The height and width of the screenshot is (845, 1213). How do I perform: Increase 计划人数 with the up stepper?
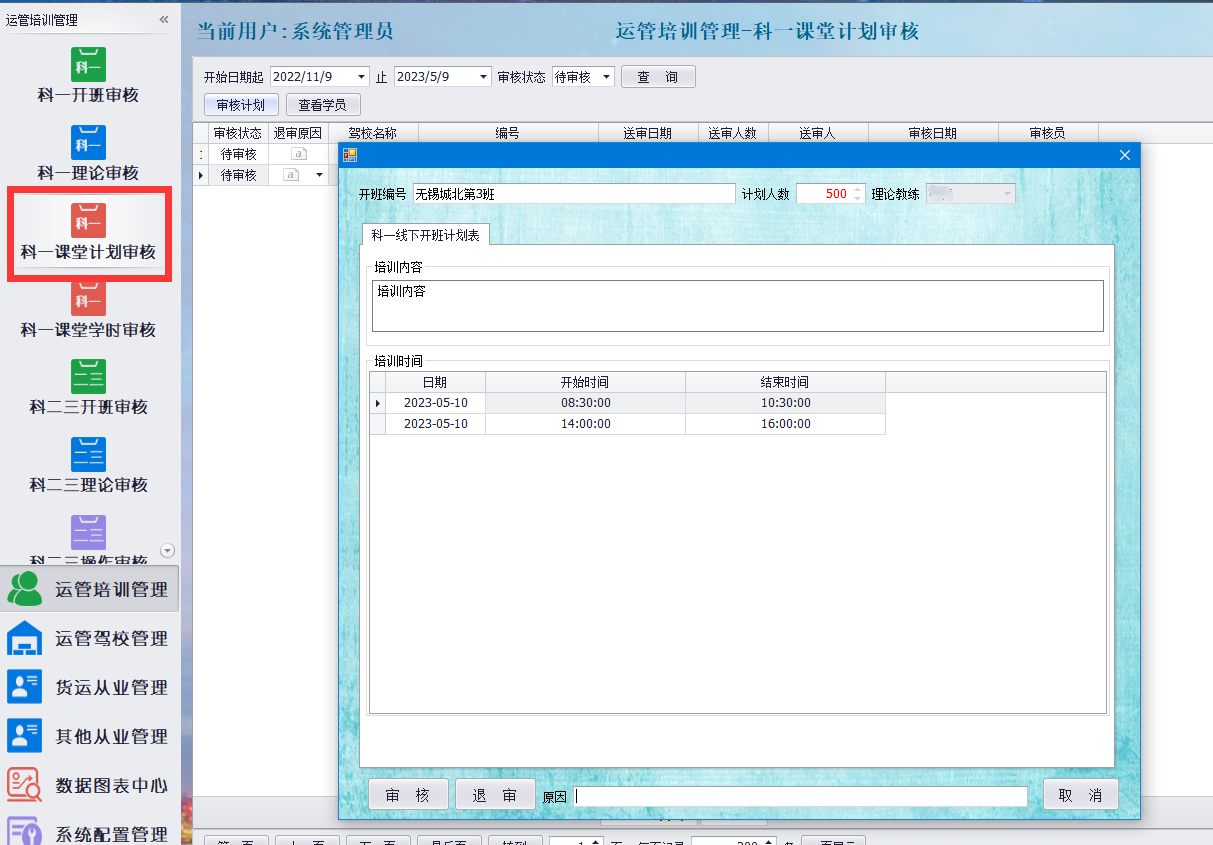click(857, 189)
